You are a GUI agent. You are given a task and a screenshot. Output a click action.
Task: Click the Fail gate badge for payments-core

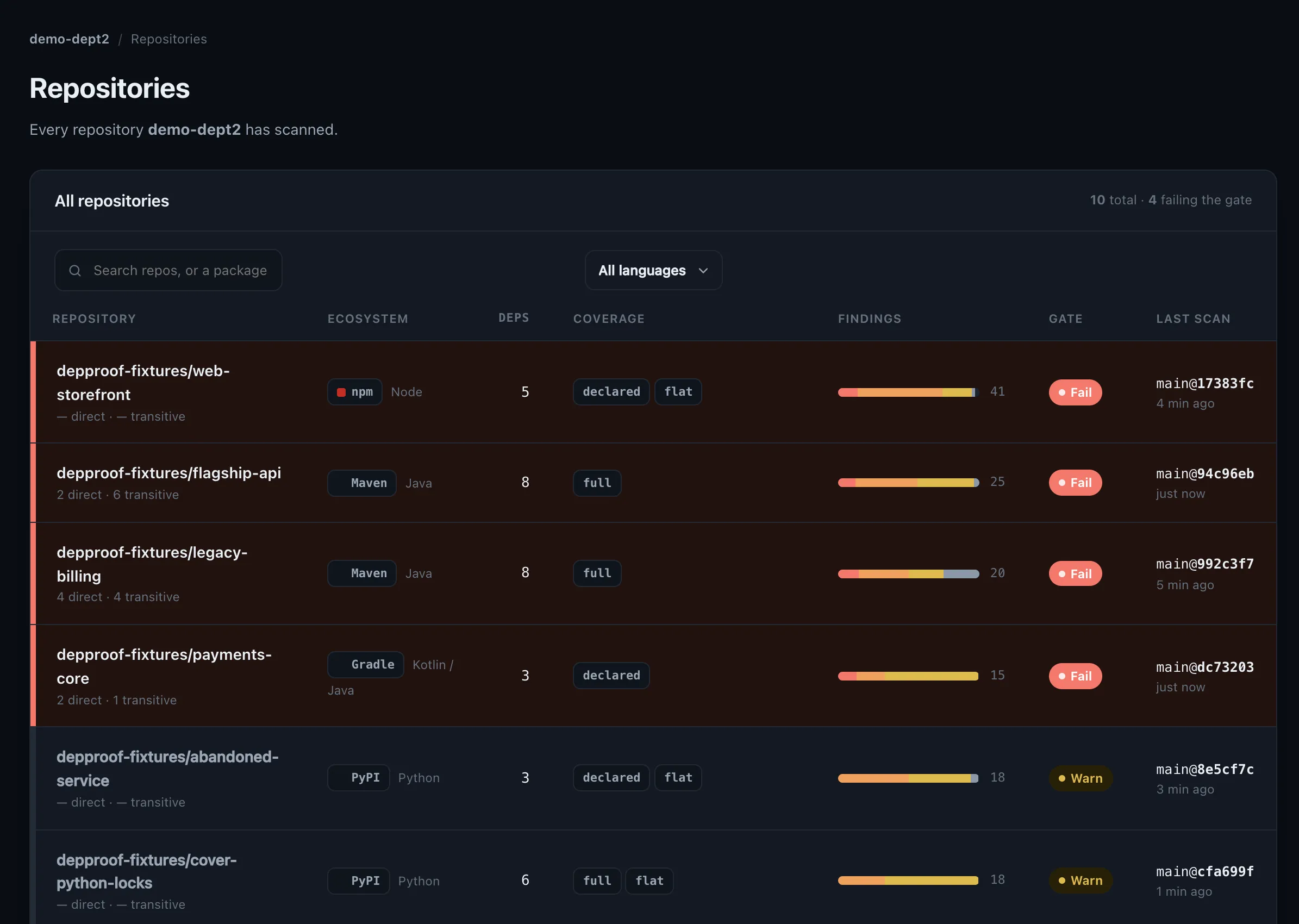click(x=1076, y=676)
